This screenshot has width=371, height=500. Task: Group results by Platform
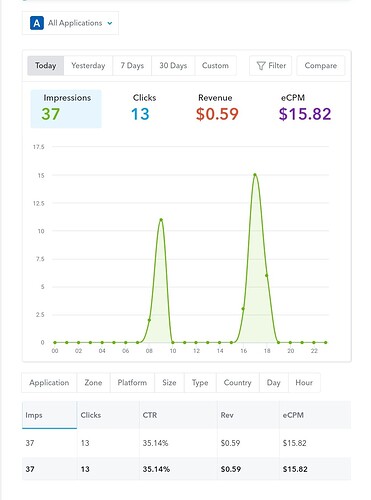point(132,383)
